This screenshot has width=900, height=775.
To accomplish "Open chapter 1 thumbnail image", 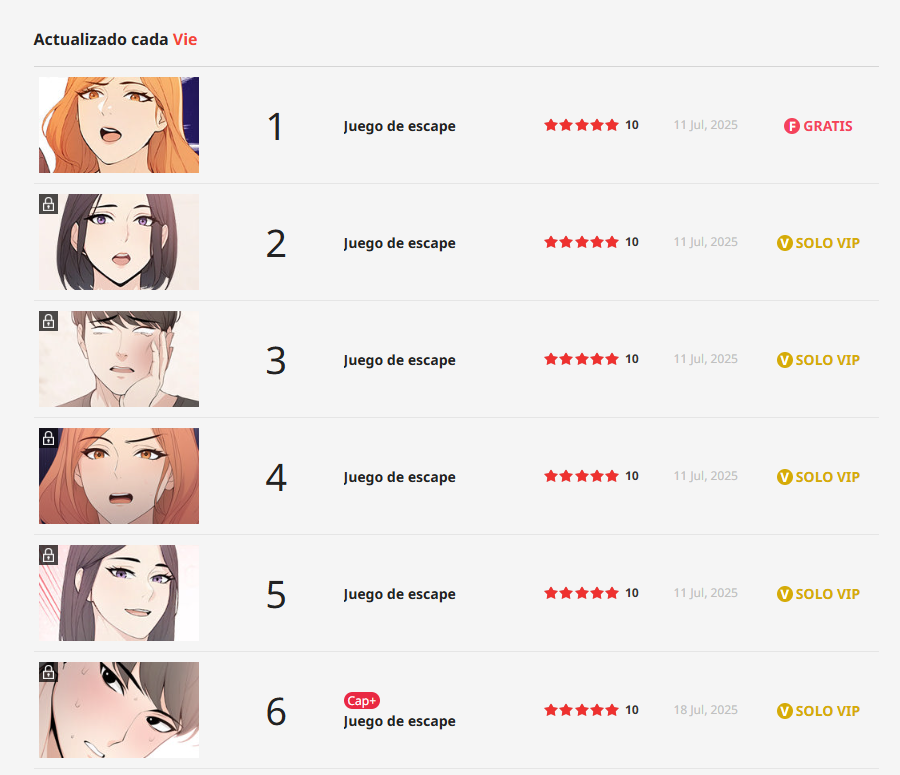I will click(x=119, y=125).
